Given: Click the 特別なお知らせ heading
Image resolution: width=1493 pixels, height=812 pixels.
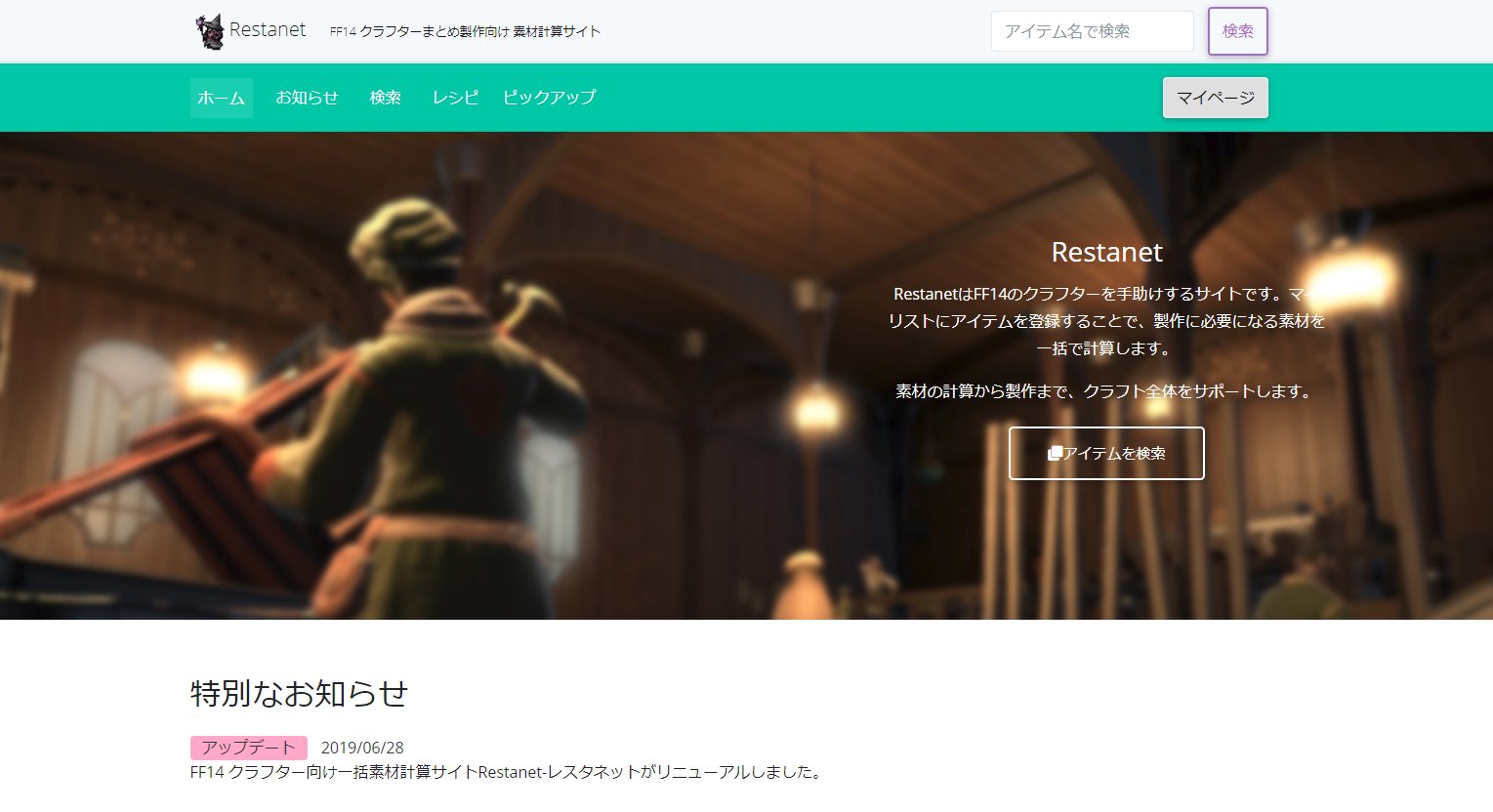Looking at the screenshot, I should tap(299, 693).
